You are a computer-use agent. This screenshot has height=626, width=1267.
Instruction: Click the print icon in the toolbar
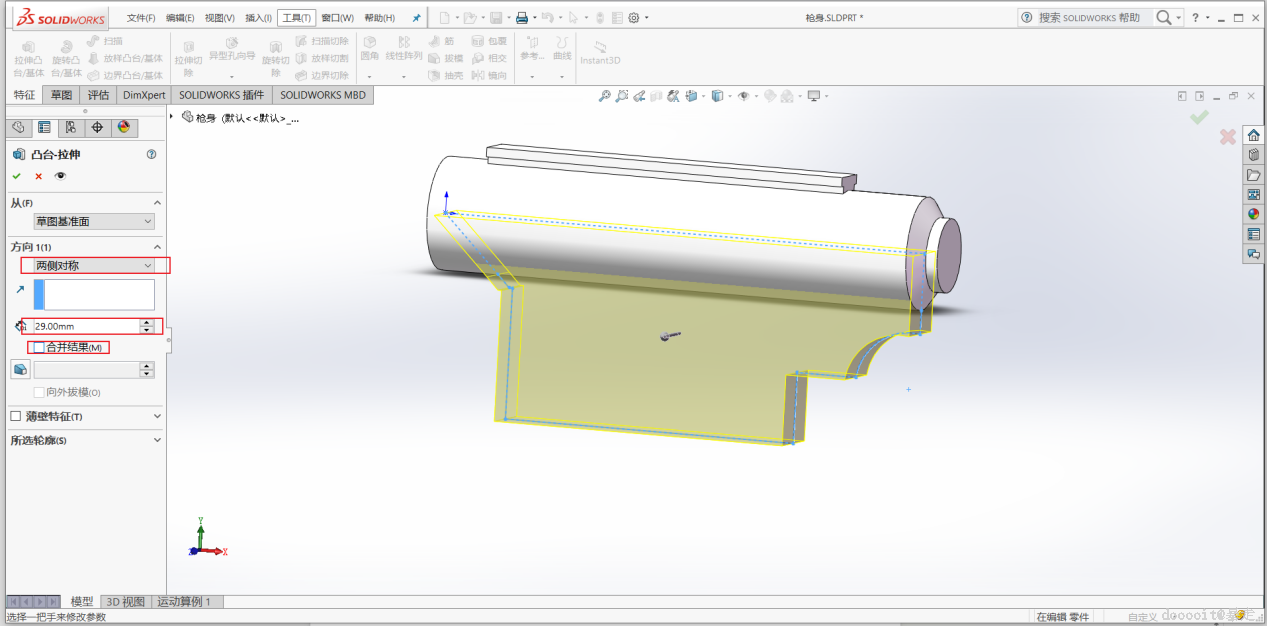[x=521, y=18]
